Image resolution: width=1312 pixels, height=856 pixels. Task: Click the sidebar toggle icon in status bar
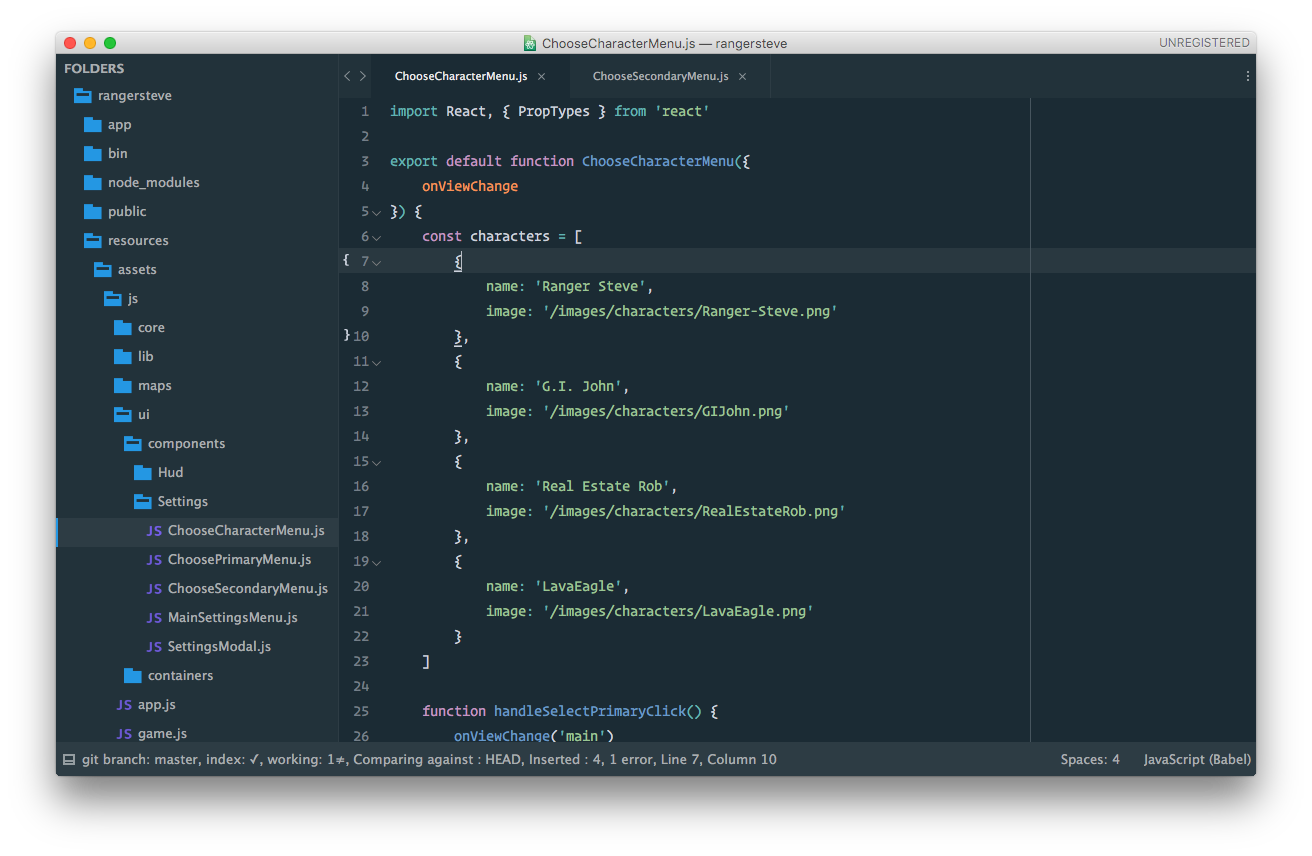69,759
